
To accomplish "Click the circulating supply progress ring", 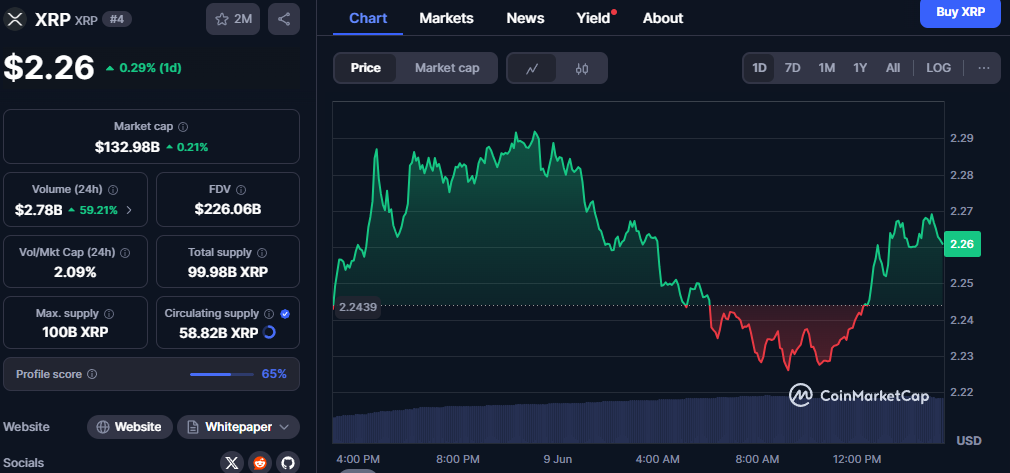I will pyautogui.click(x=269, y=333).
